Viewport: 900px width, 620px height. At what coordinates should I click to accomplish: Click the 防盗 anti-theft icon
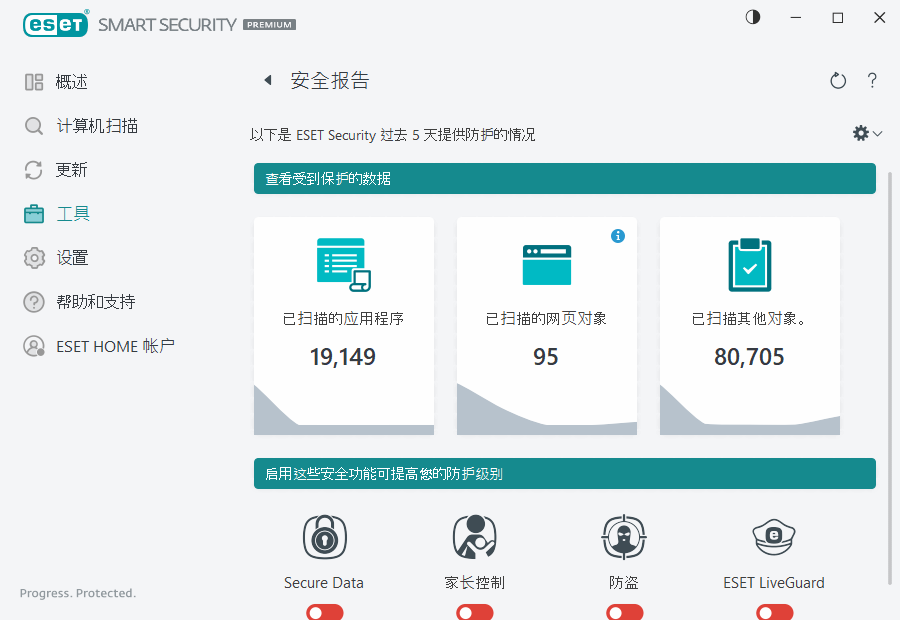click(623, 537)
